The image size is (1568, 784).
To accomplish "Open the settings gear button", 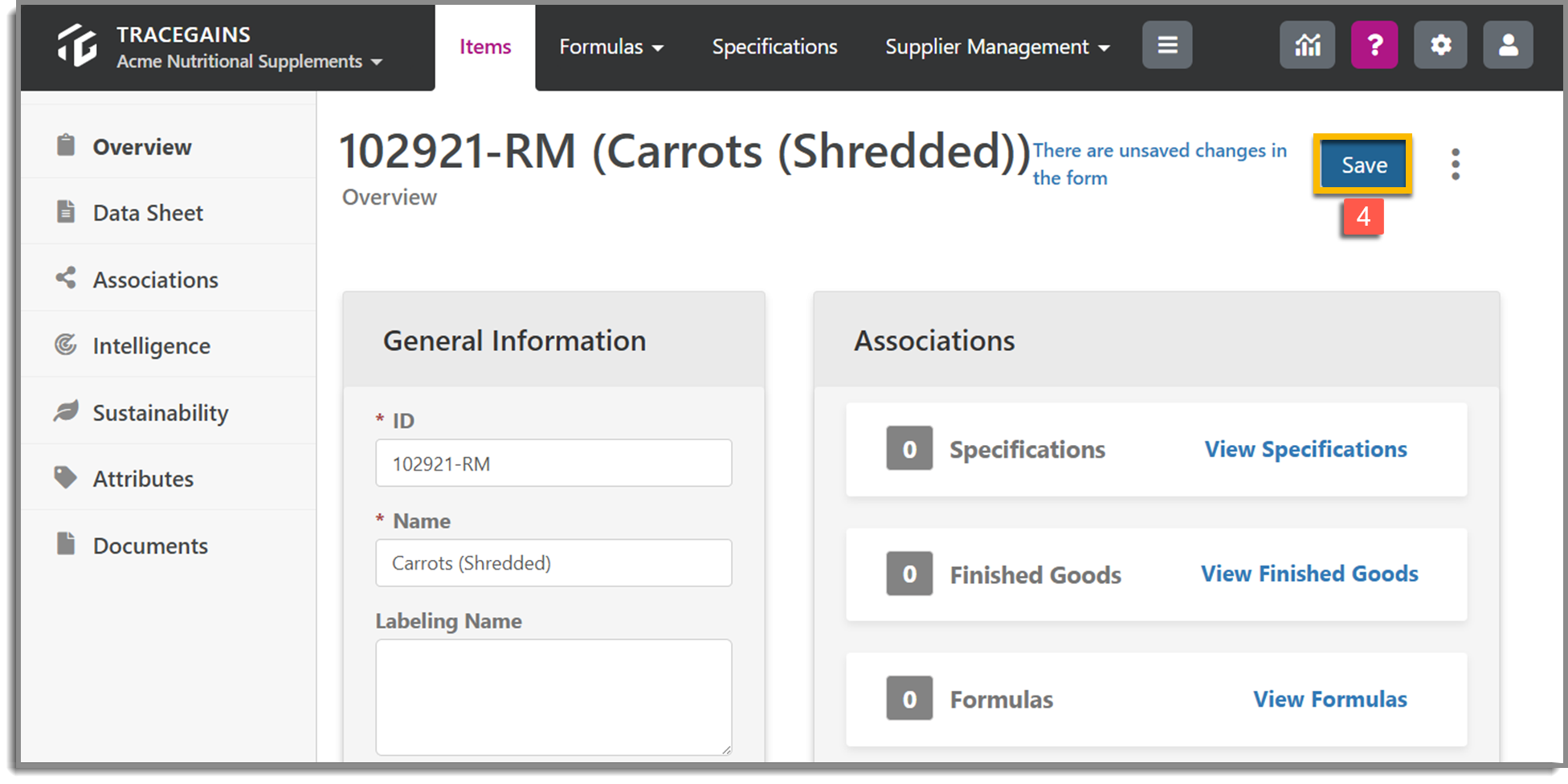I will tap(1440, 45).
